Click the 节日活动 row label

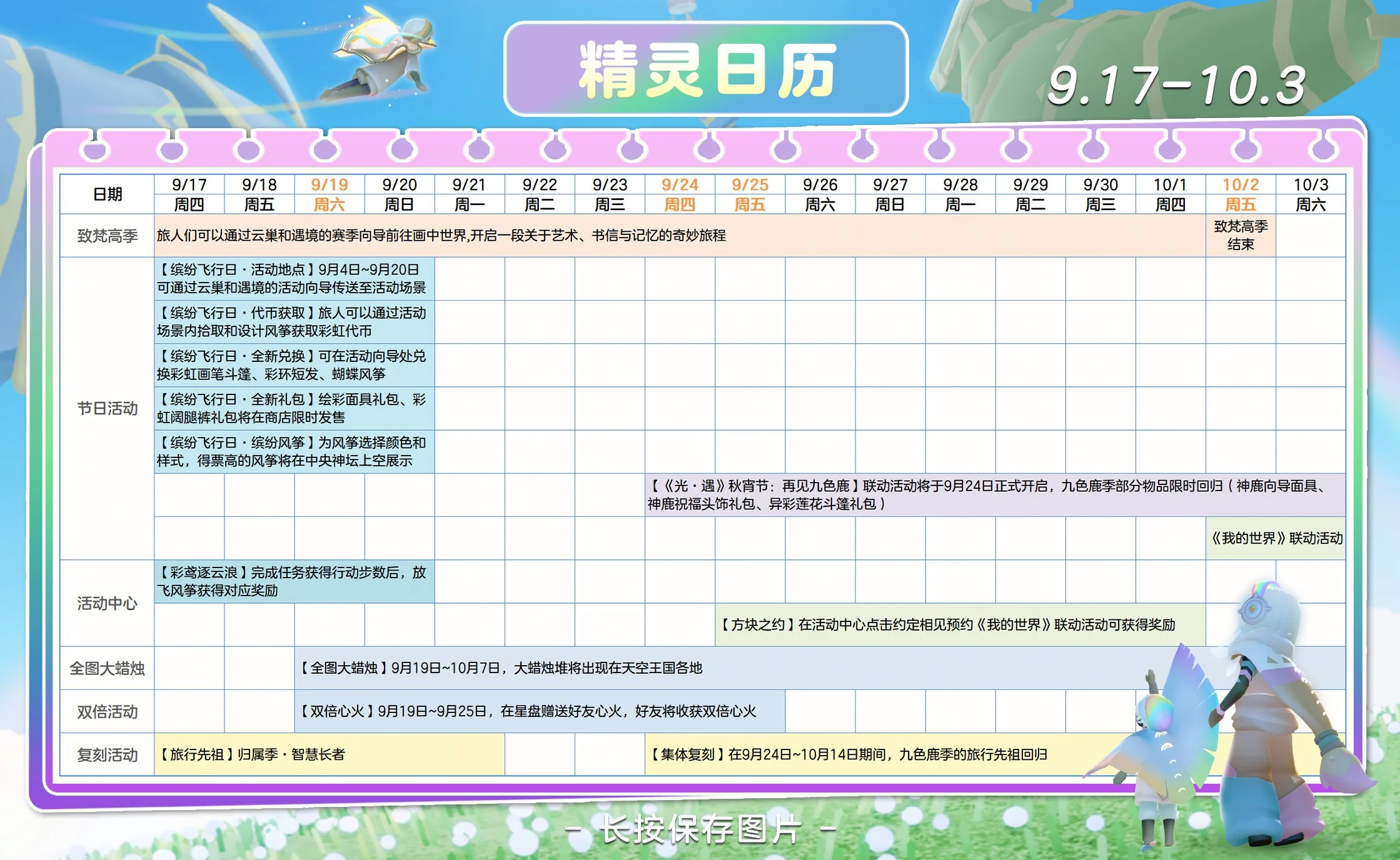coord(107,408)
